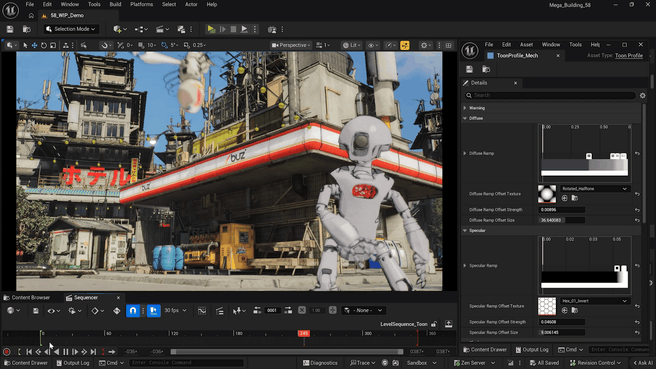Click the highlighted yellow viewport toggle icon
656x369 pixels.
[405, 45]
